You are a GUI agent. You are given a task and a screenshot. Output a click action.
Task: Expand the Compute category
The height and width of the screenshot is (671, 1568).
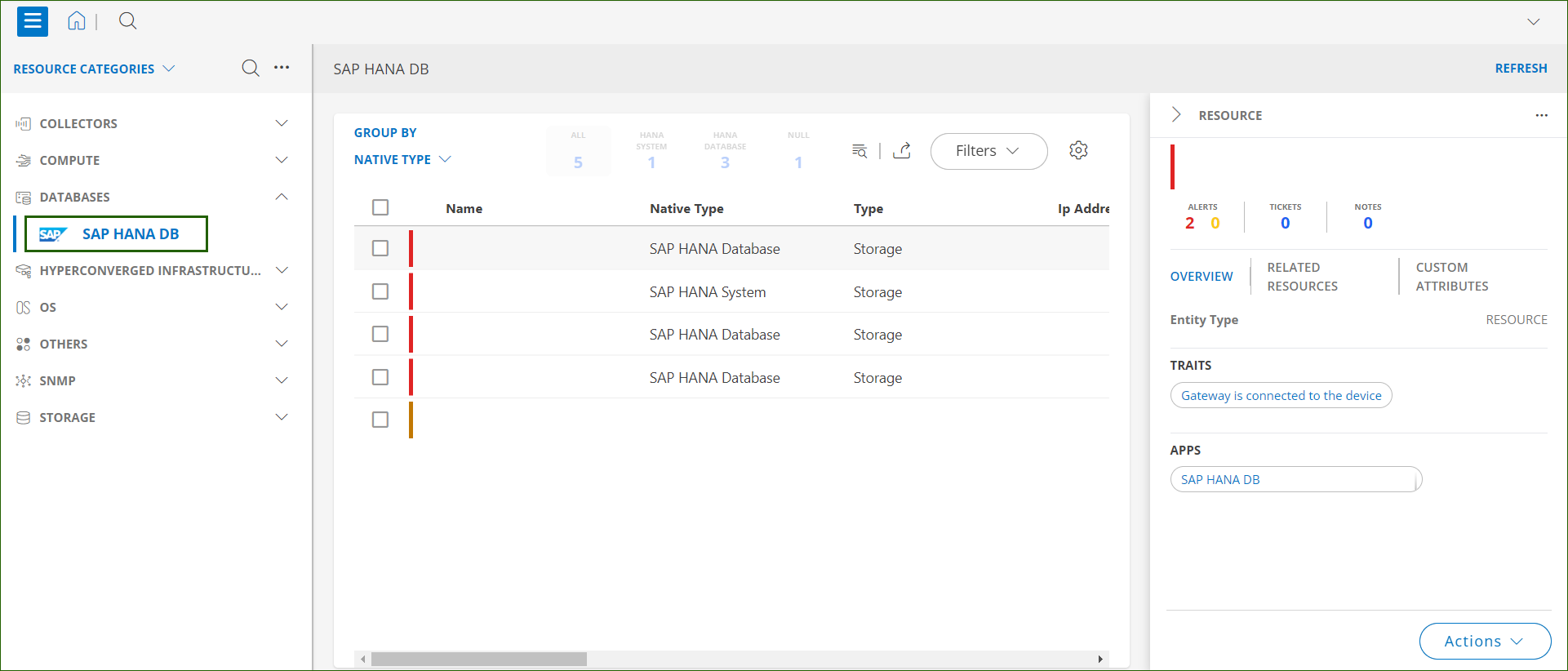(x=282, y=160)
